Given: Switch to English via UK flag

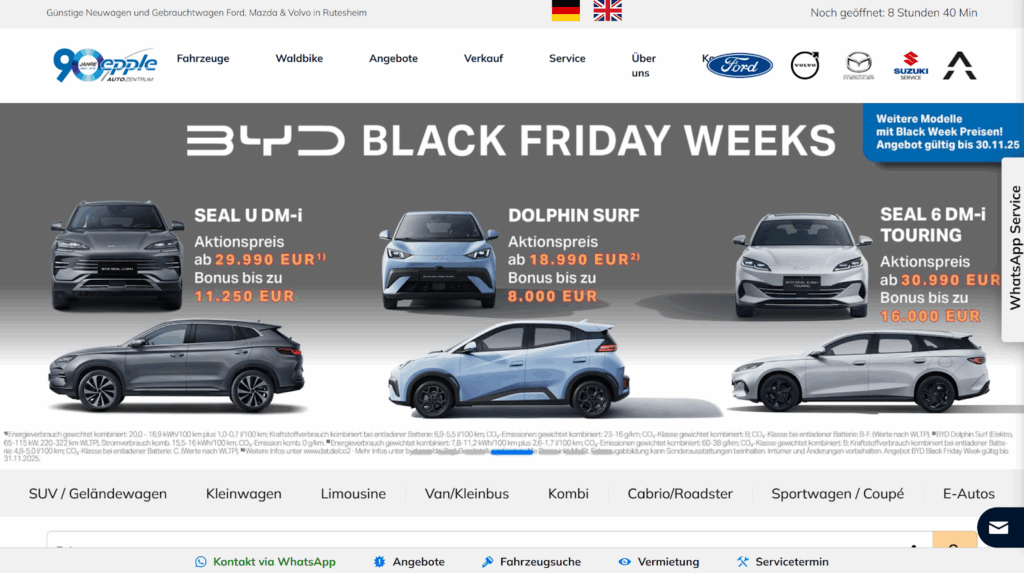Looking at the screenshot, I should pos(607,10).
